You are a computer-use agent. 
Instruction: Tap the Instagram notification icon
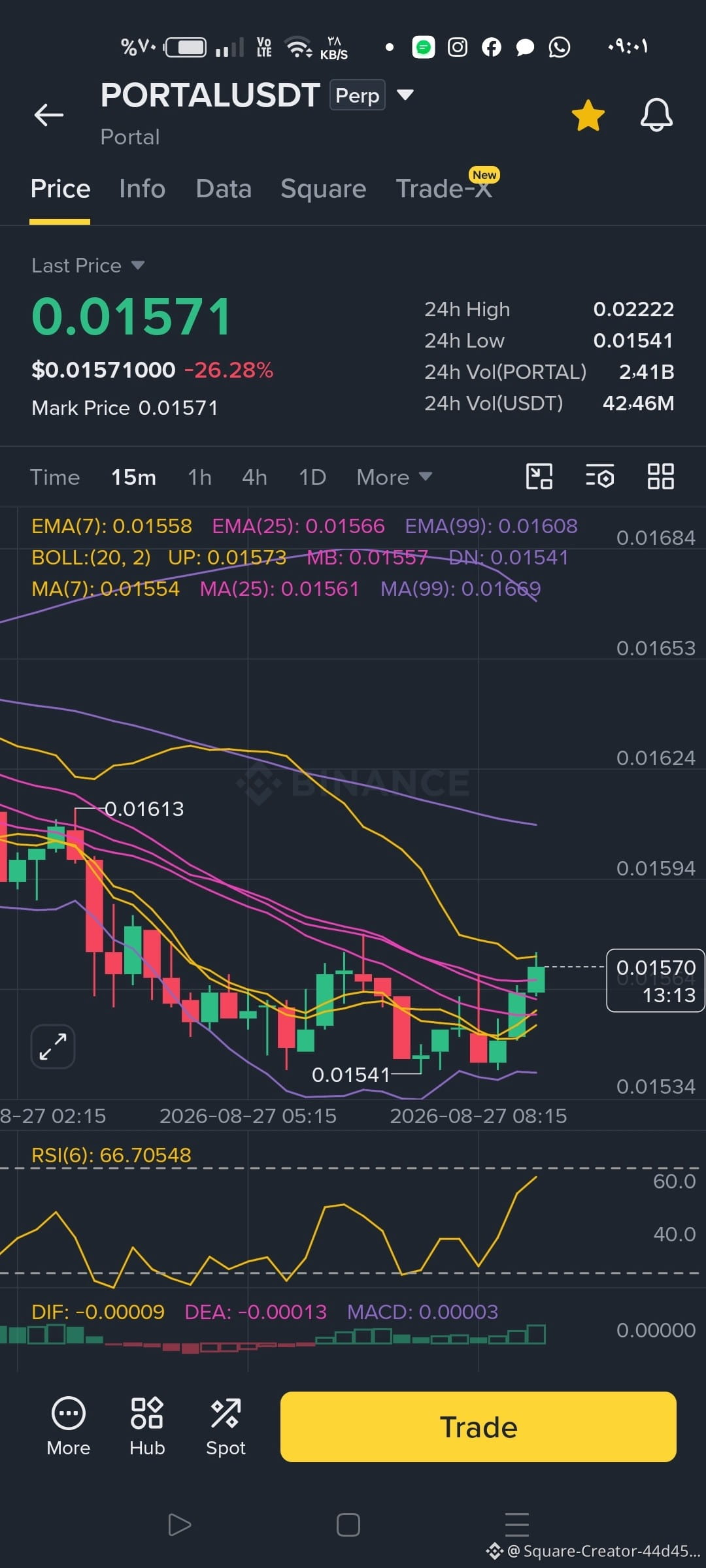(458, 47)
